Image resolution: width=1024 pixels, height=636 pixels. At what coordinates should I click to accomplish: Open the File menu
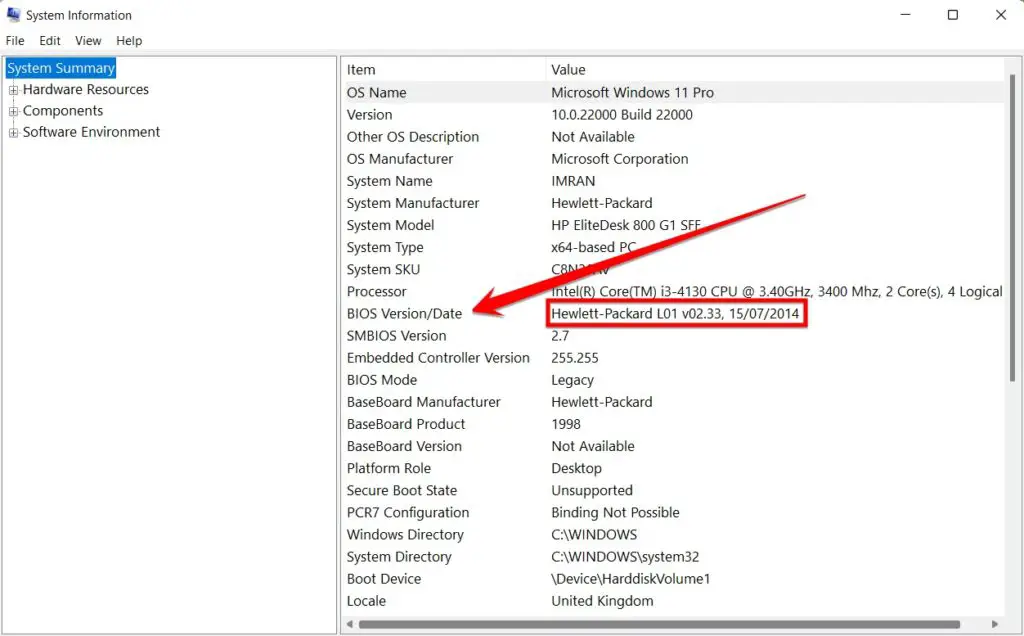pyautogui.click(x=15, y=40)
